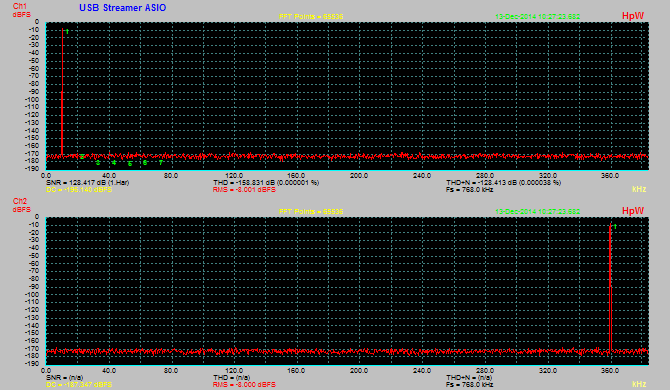This screenshot has height=390, width=670.
Task: Click the Ch2 HpW label
Action: point(633,211)
